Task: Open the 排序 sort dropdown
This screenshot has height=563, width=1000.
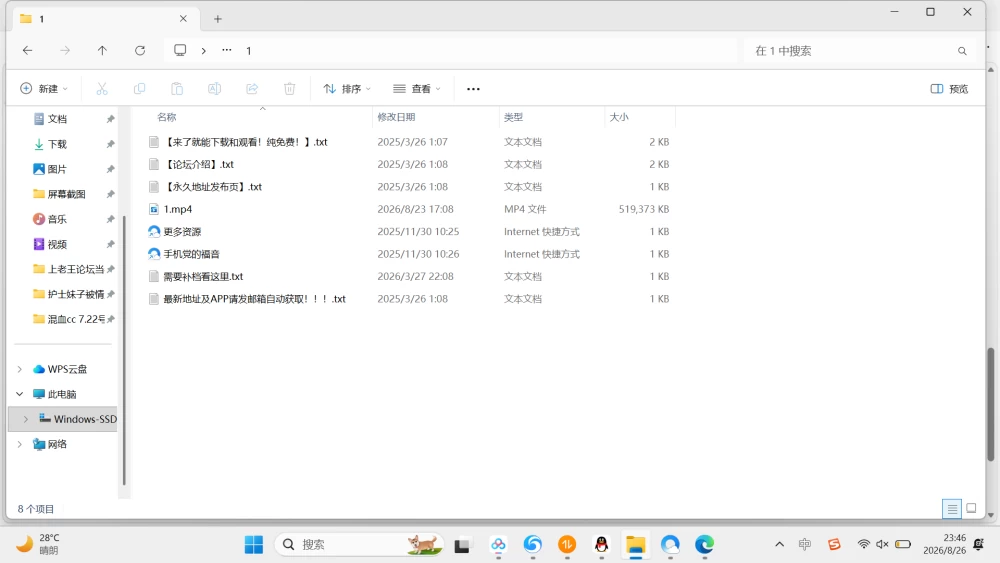Action: pyautogui.click(x=347, y=89)
